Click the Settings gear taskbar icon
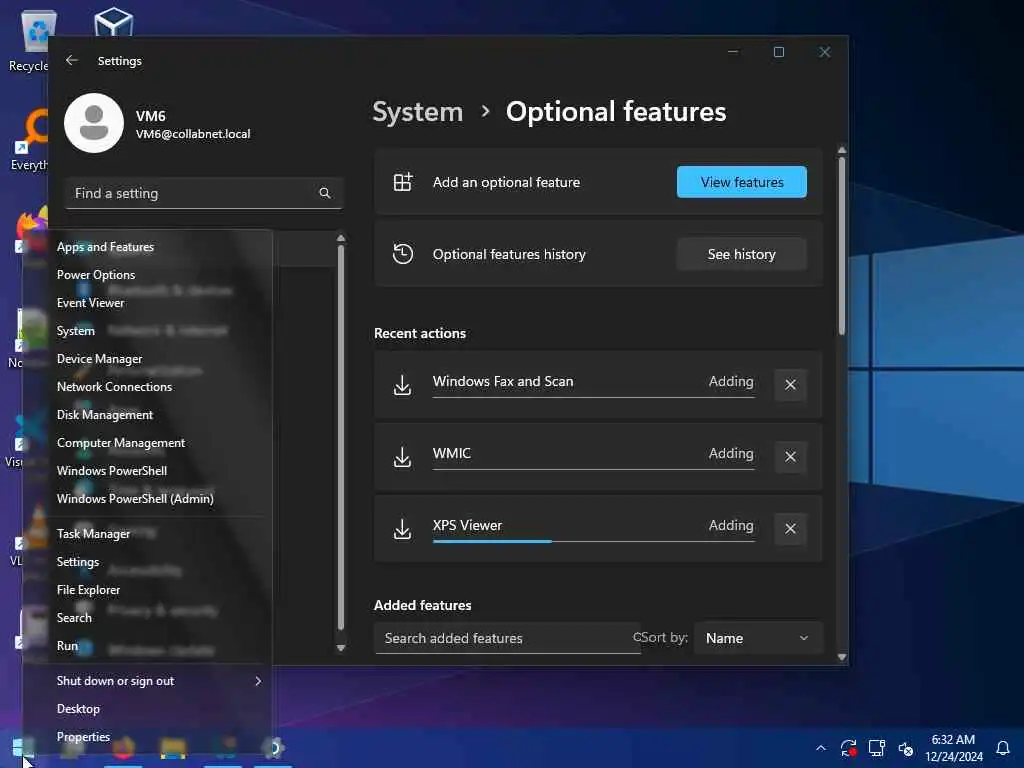The height and width of the screenshot is (768, 1024). (x=272, y=748)
